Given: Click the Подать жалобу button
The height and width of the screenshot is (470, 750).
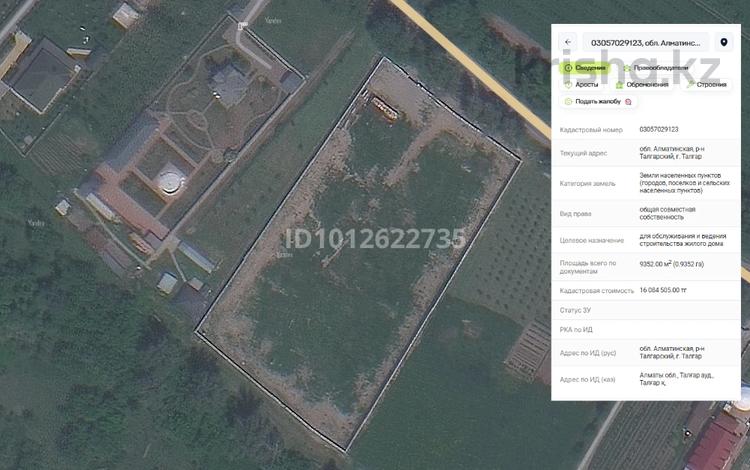Looking at the screenshot, I should point(598,101).
